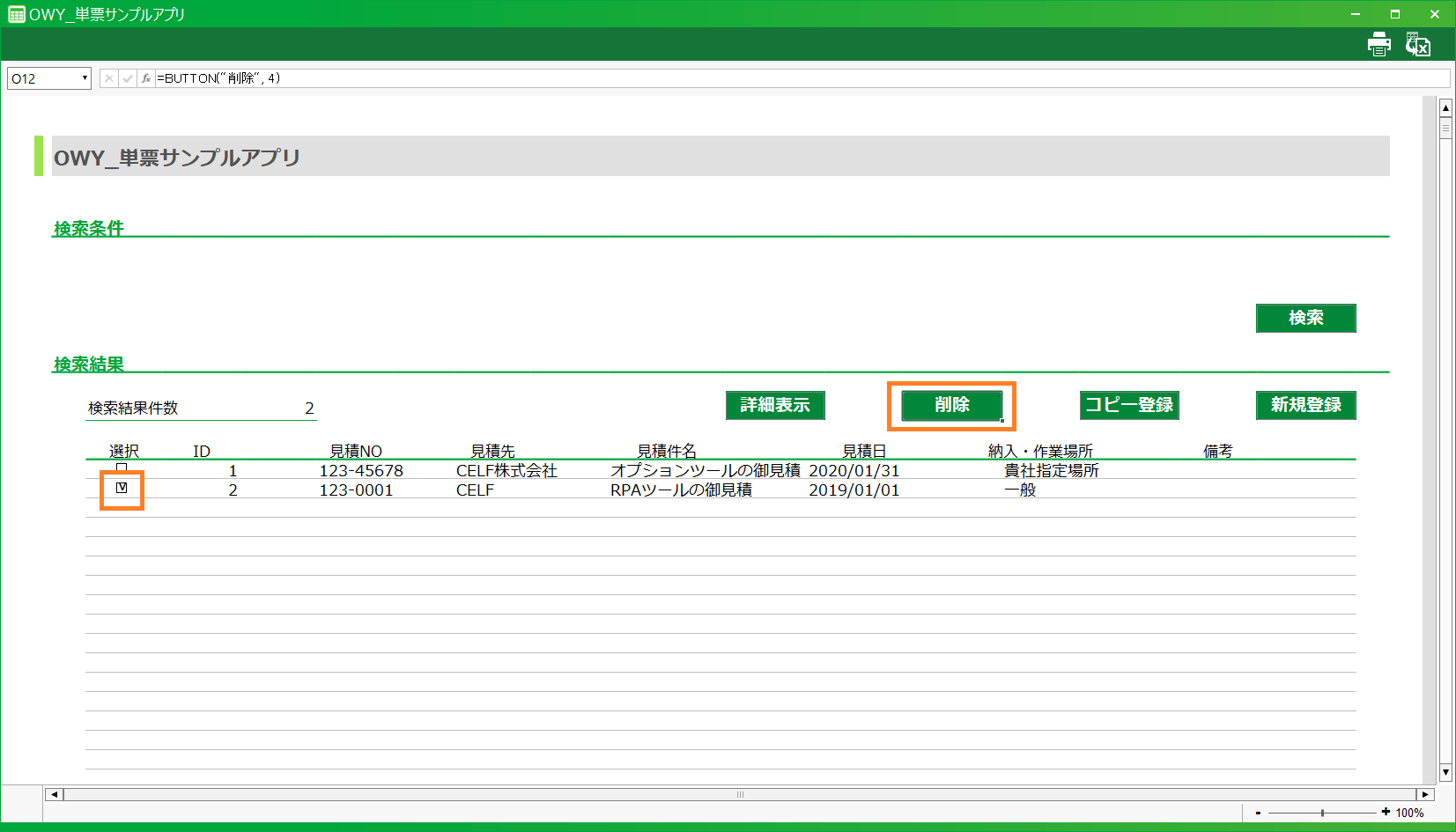Uncheck the selection box for row ID 2
Viewport: 1456px width, 832px height.
click(x=122, y=488)
